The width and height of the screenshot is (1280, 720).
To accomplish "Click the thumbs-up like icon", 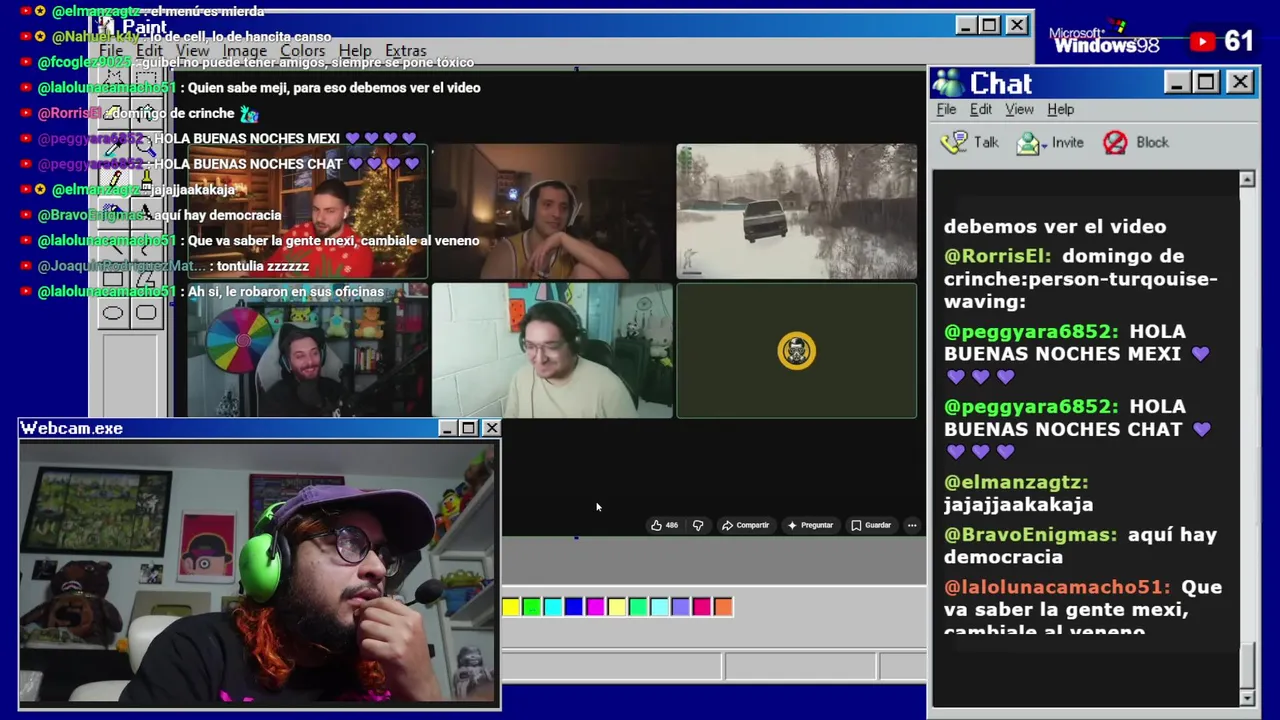I will click(x=656, y=525).
